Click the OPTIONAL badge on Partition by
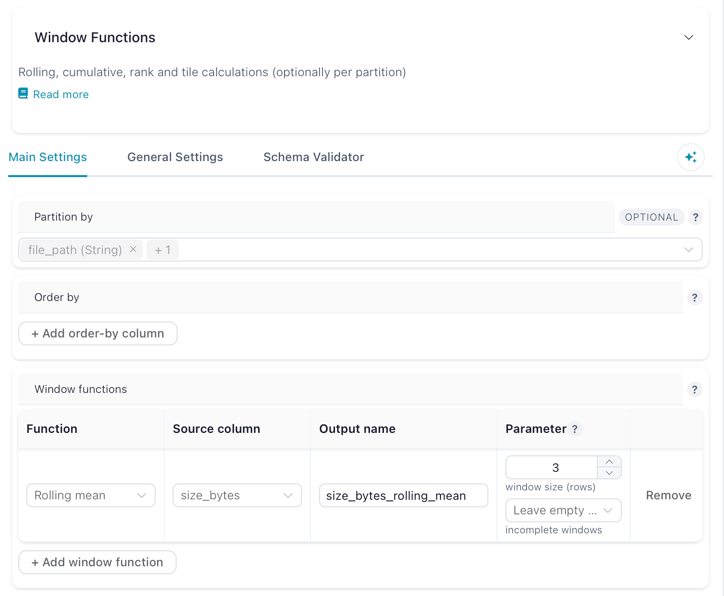724x596 pixels. pyautogui.click(x=651, y=217)
